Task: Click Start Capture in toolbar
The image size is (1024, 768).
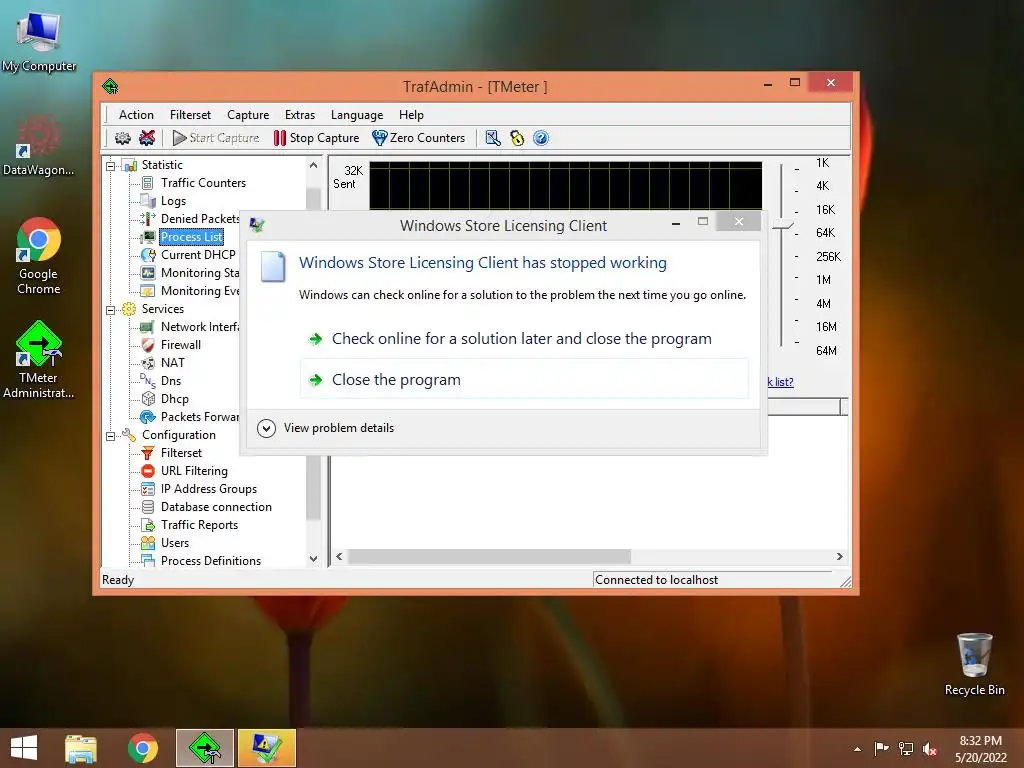Action: [216, 138]
